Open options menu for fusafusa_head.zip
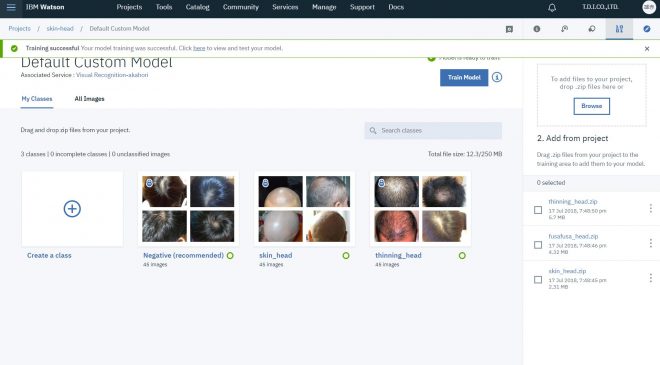Viewport: 660px width, 365px height. 651,243
